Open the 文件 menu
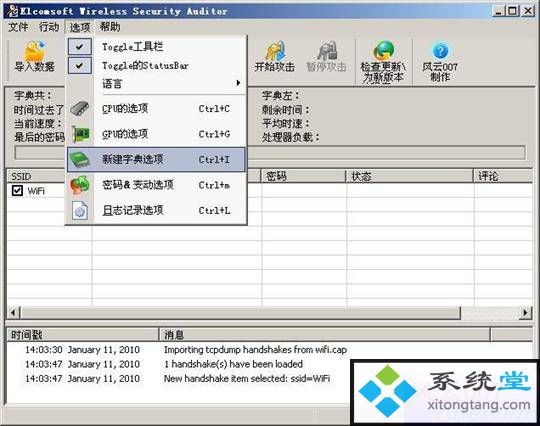Screen dimensions: 540x426 click(18, 27)
